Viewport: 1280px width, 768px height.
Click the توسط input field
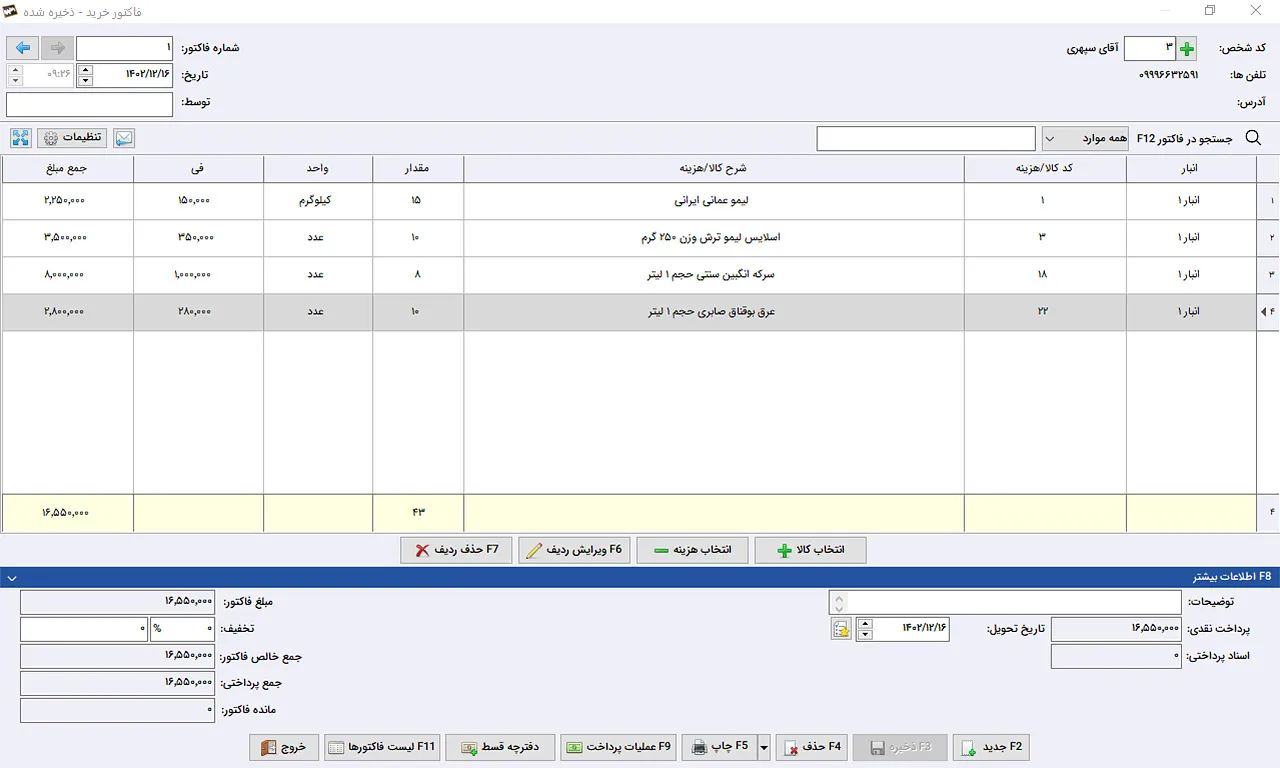tap(90, 104)
